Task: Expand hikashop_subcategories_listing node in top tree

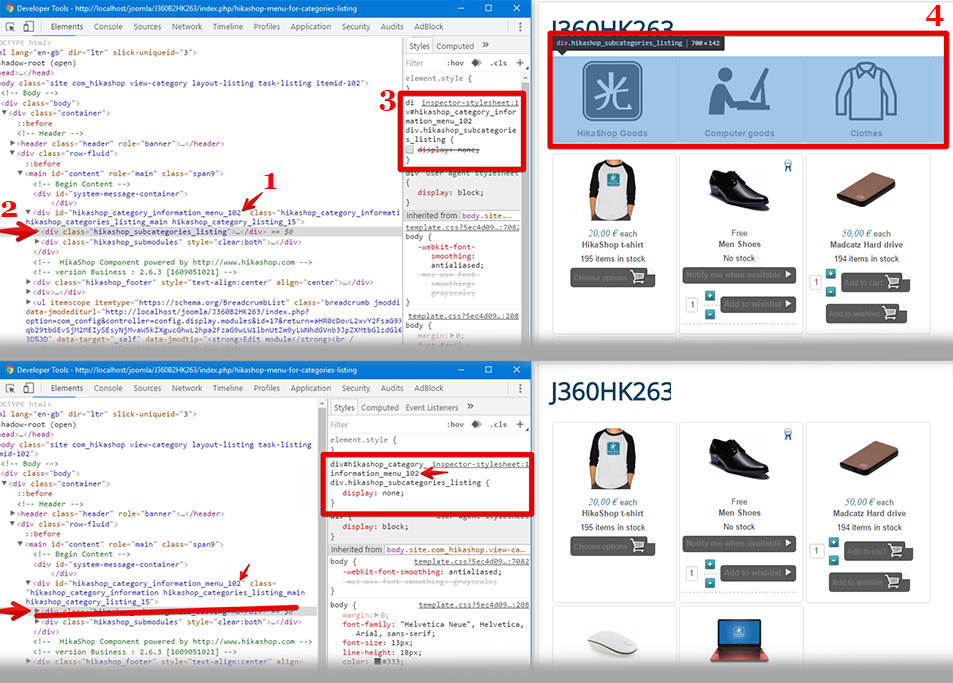Action: [x=37, y=232]
